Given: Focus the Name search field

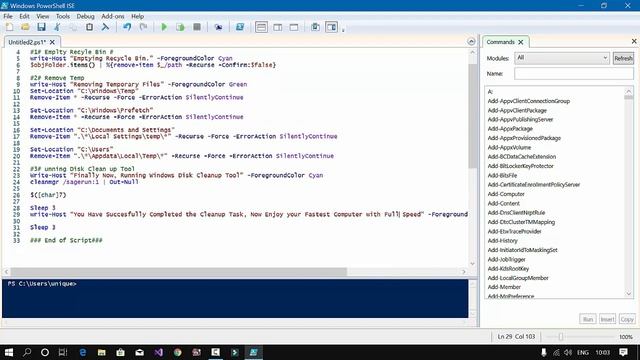Looking at the screenshot, I should (x=573, y=73).
